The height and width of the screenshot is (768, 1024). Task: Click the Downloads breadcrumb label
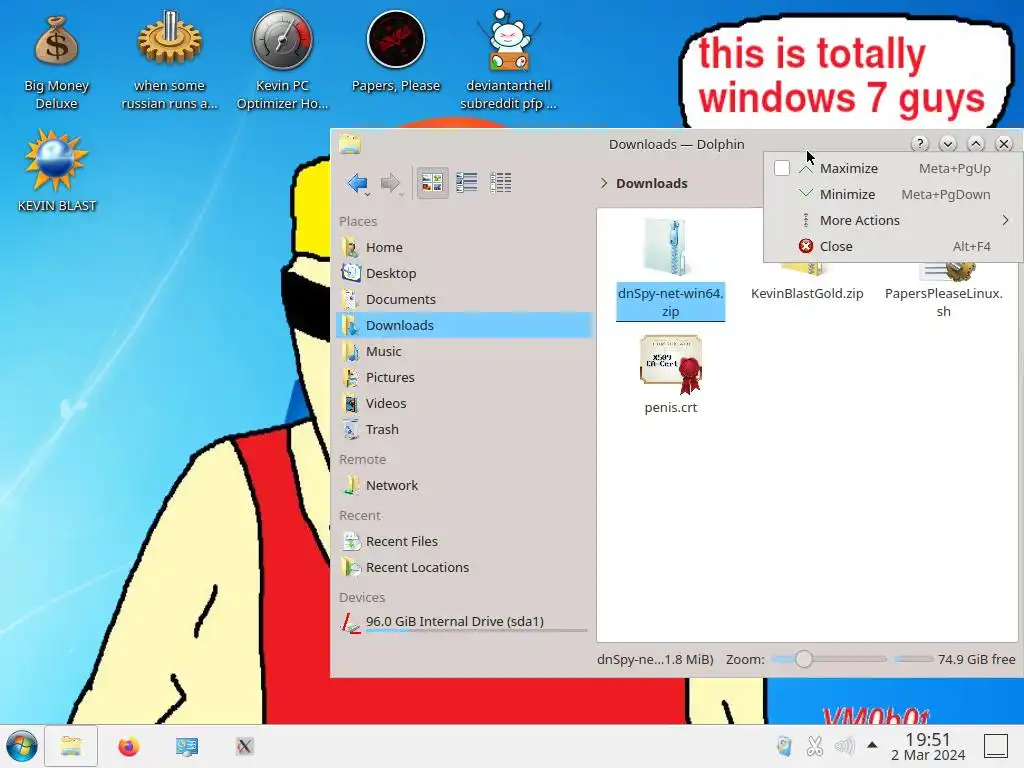(x=652, y=184)
